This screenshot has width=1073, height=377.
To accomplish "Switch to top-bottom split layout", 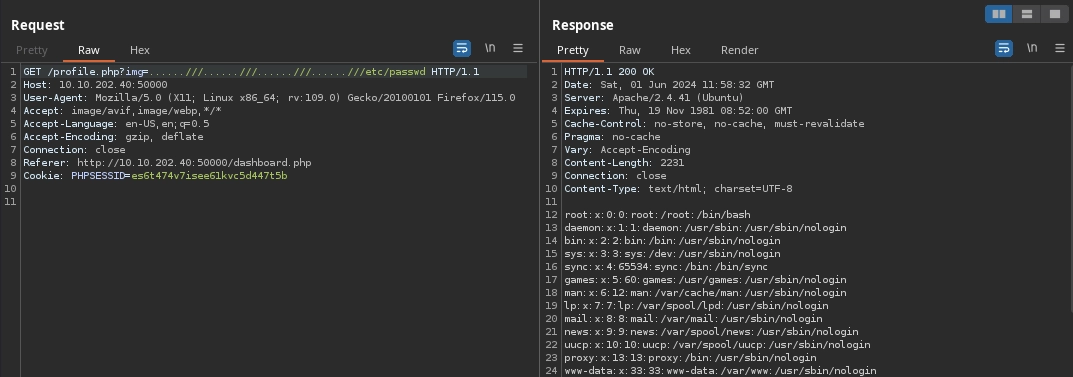I will [1026, 14].
